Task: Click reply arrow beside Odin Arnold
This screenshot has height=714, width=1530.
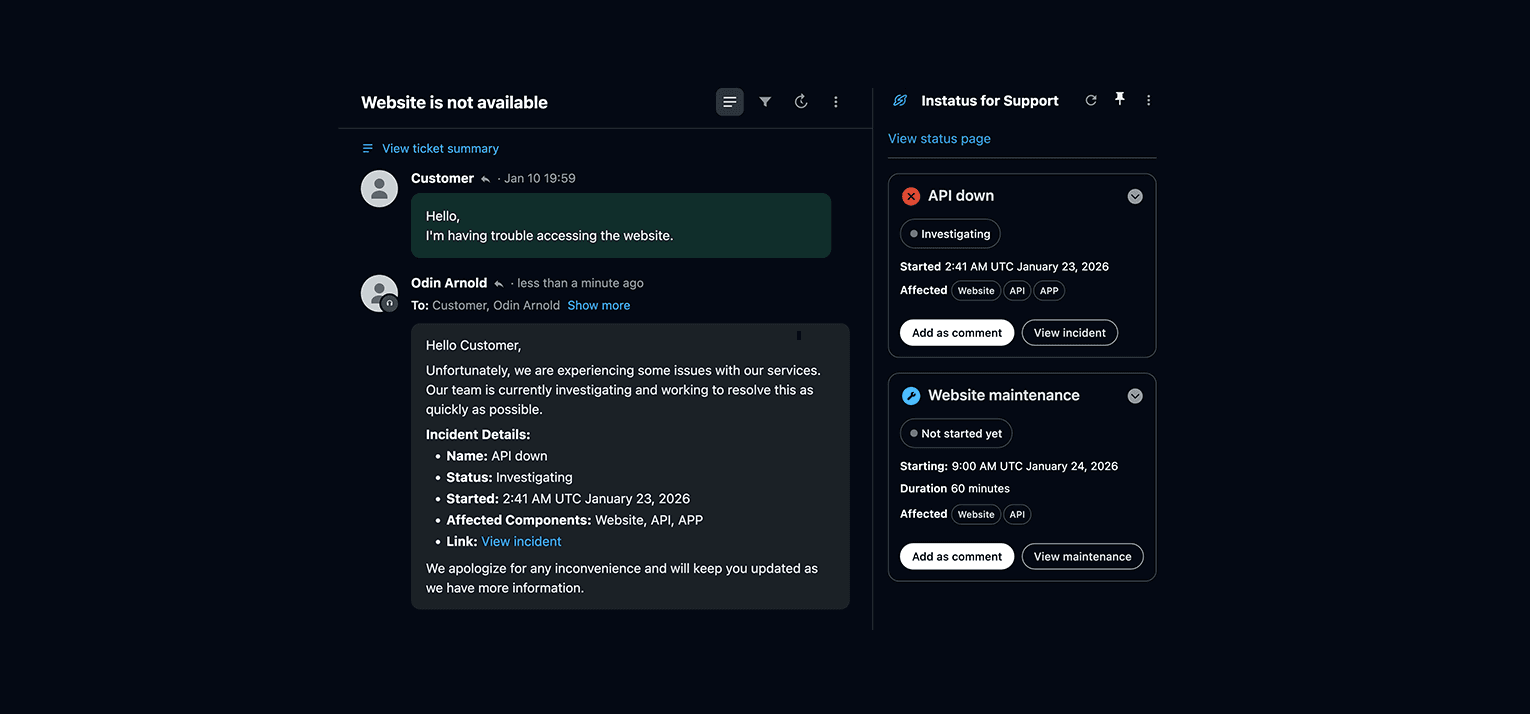Action: (x=498, y=284)
